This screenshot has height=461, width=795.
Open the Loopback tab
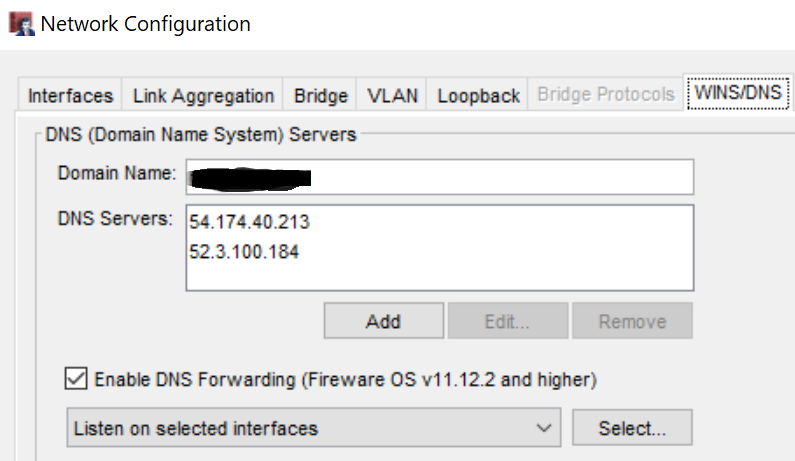point(478,95)
